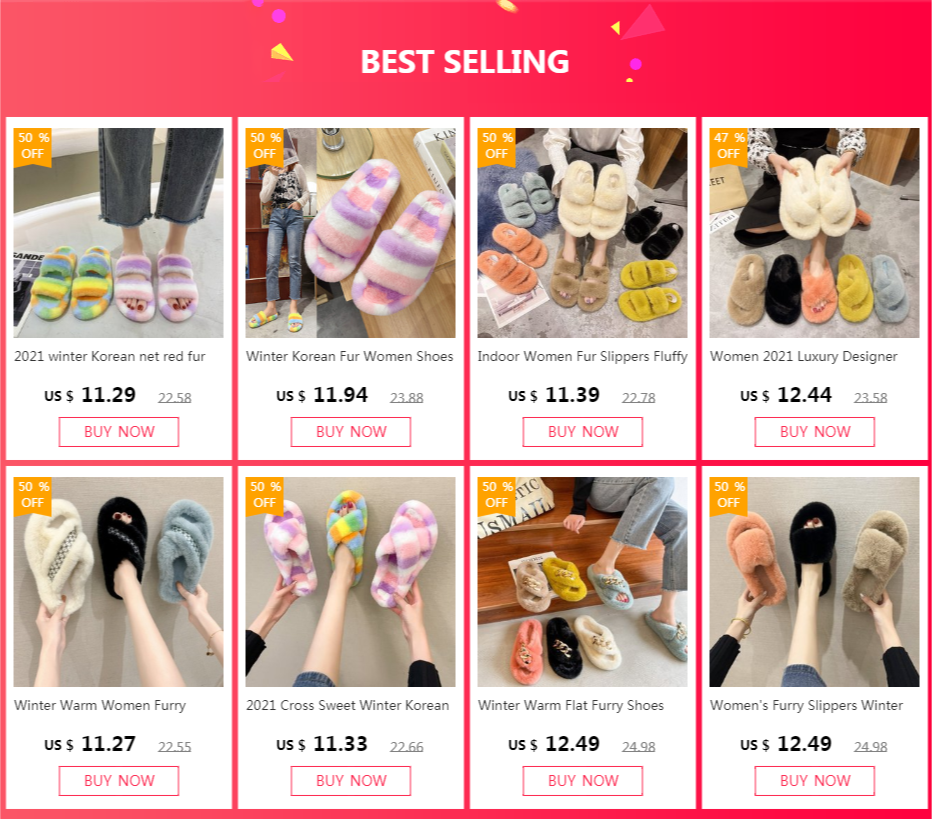This screenshot has width=932, height=819.
Task: Click BUY NOW for Winter Korean Fur Women Shoes
Action: point(351,431)
